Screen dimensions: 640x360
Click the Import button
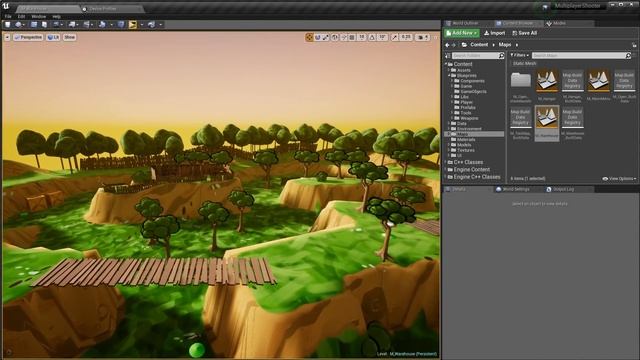click(495, 33)
